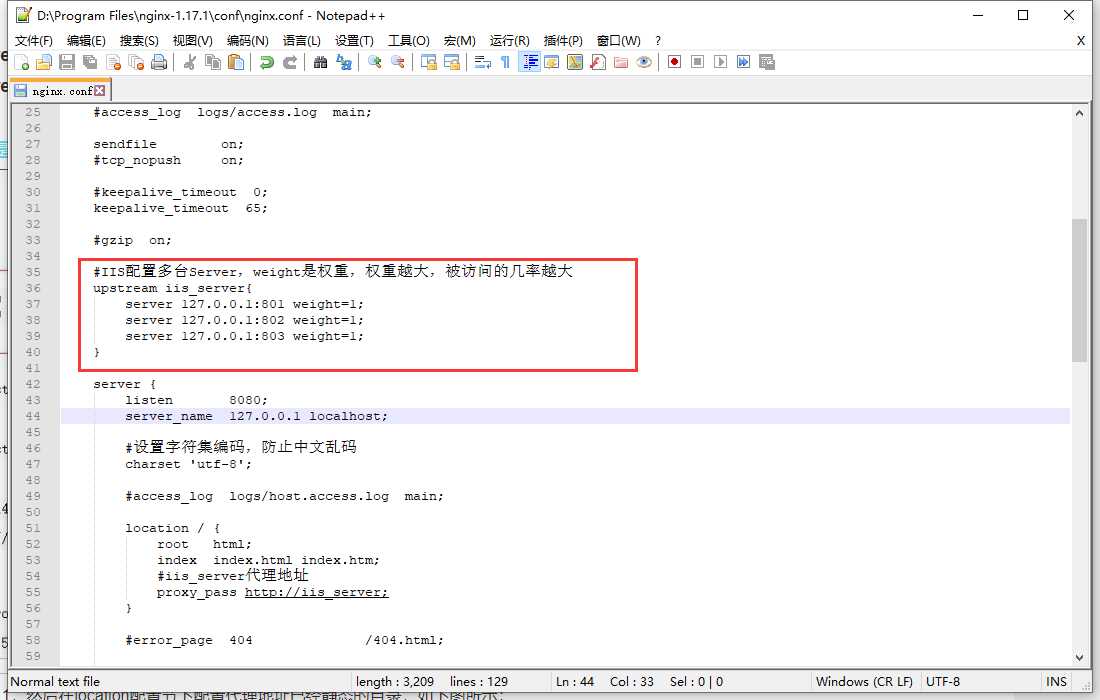Click the Cut scissors icon
The image size is (1100, 700).
pos(189,62)
